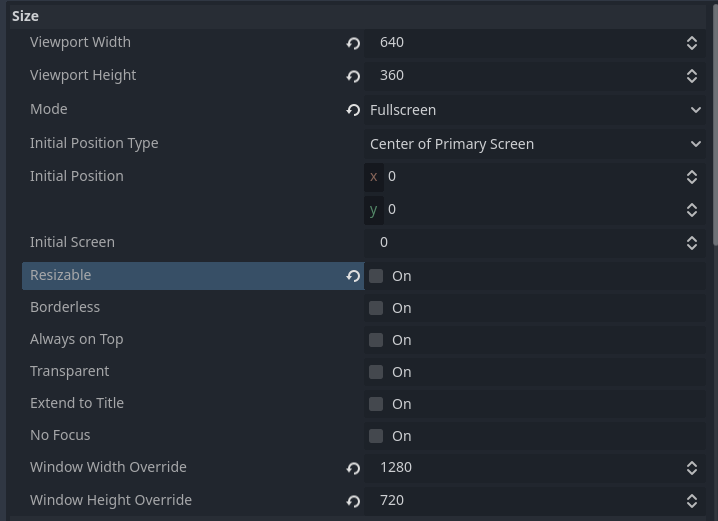Reset the Resizable property to default

(x=353, y=276)
